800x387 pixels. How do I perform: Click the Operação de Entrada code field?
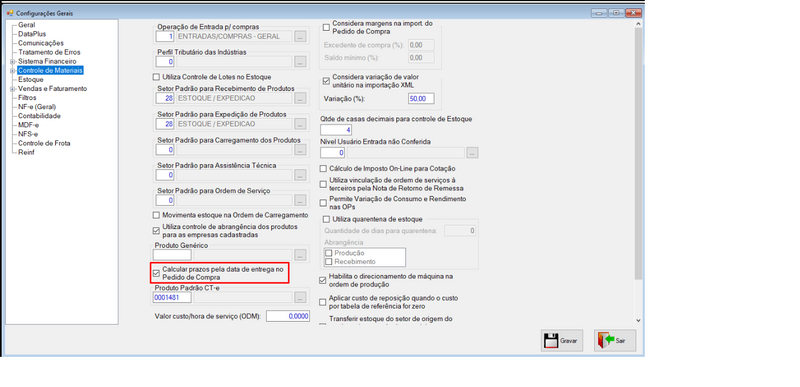coord(165,36)
